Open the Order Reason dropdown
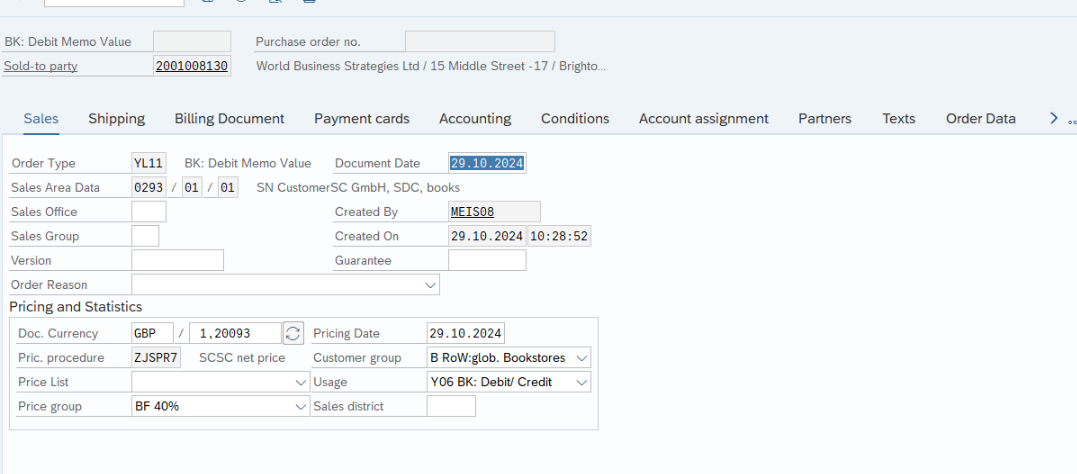The height and width of the screenshot is (474, 1077). point(431,284)
